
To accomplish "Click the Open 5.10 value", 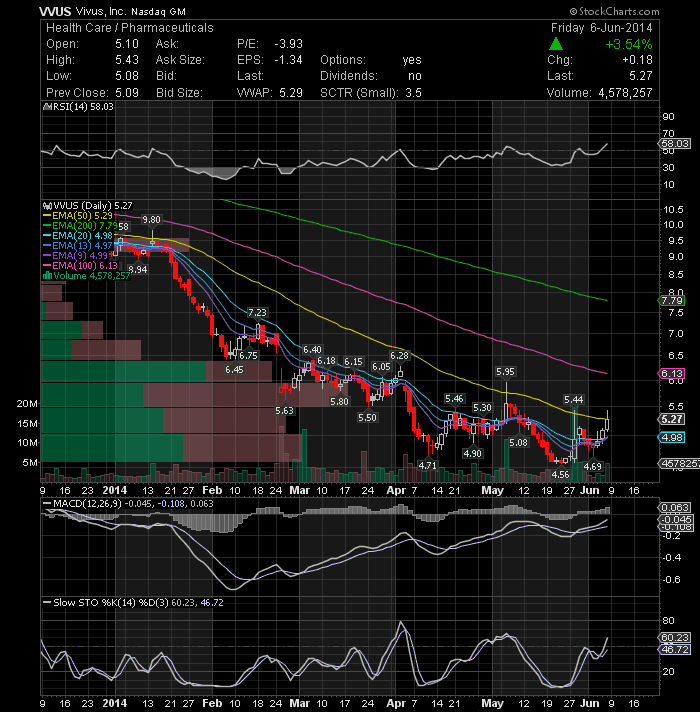I will point(127,44).
